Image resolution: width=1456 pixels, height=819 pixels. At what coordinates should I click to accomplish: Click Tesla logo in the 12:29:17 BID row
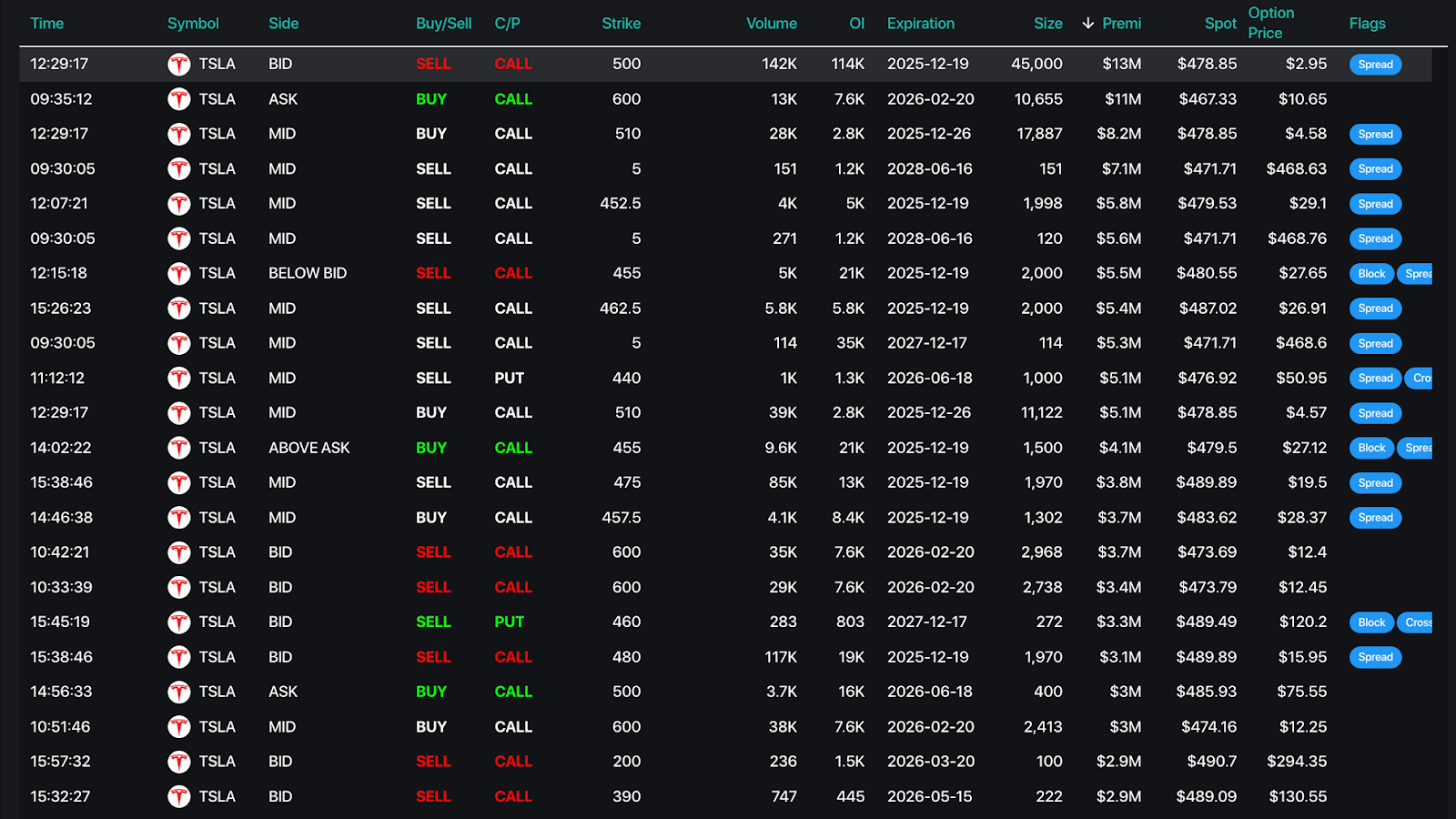tap(179, 65)
